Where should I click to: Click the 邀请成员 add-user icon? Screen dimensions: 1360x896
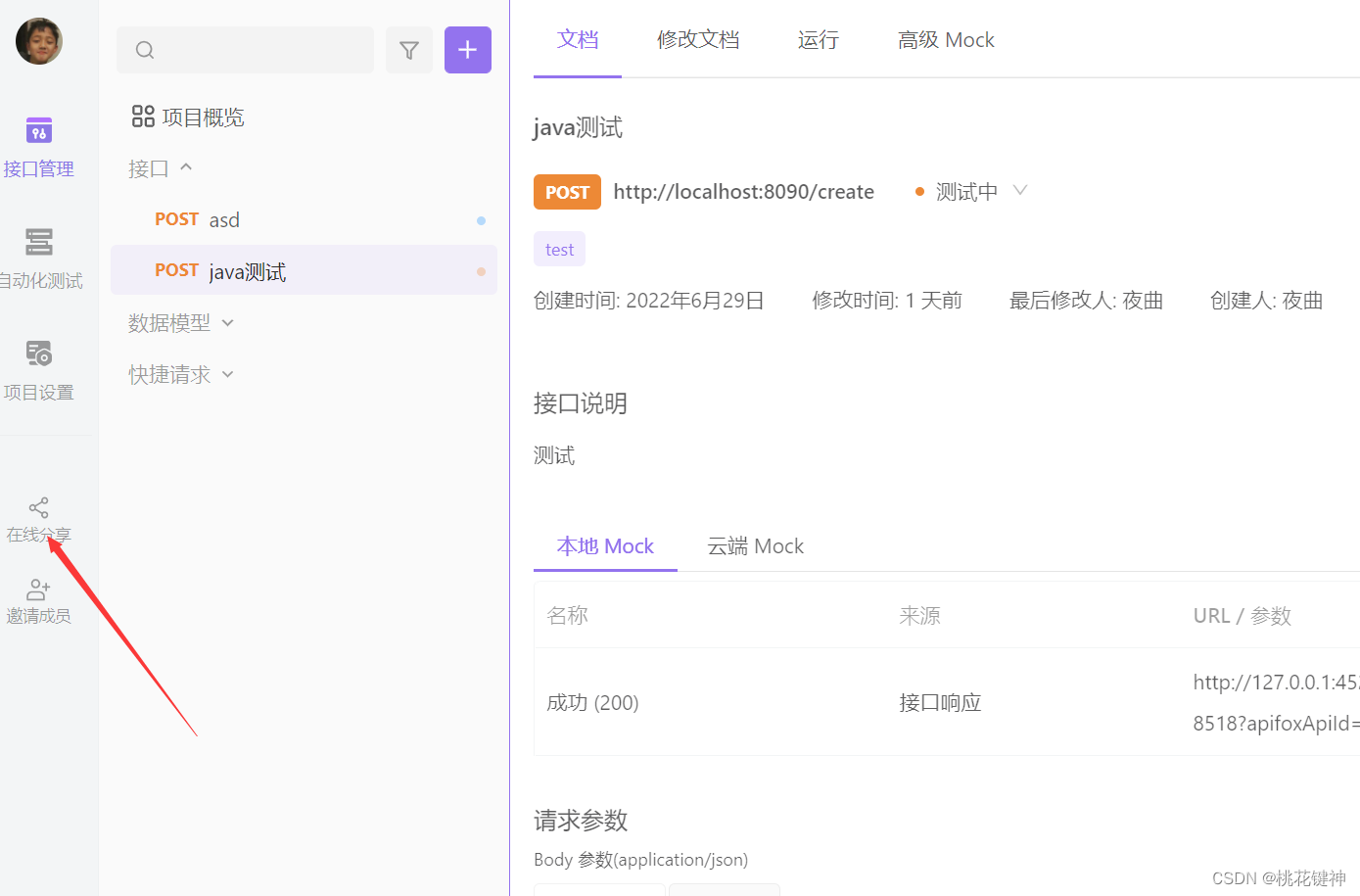pyautogui.click(x=39, y=589)
